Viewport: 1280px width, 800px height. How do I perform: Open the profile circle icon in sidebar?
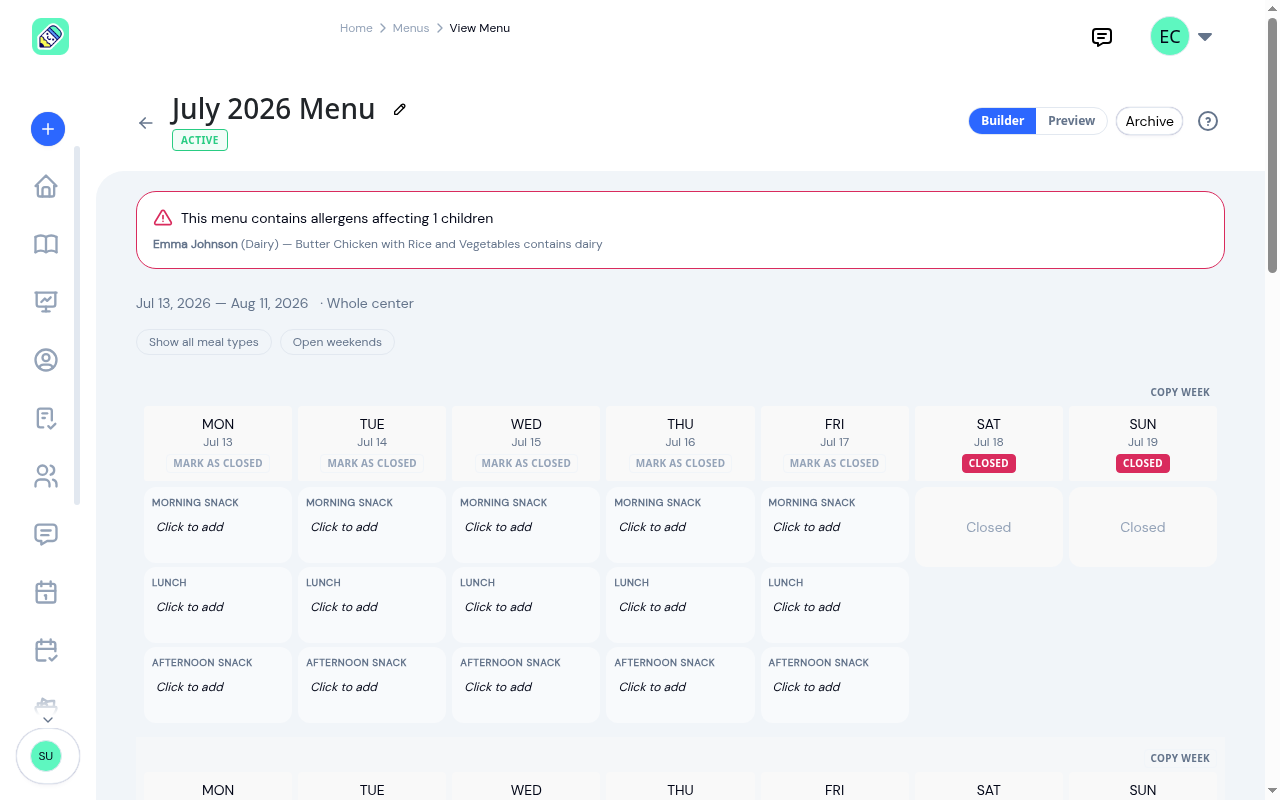[x=46, y=360]
